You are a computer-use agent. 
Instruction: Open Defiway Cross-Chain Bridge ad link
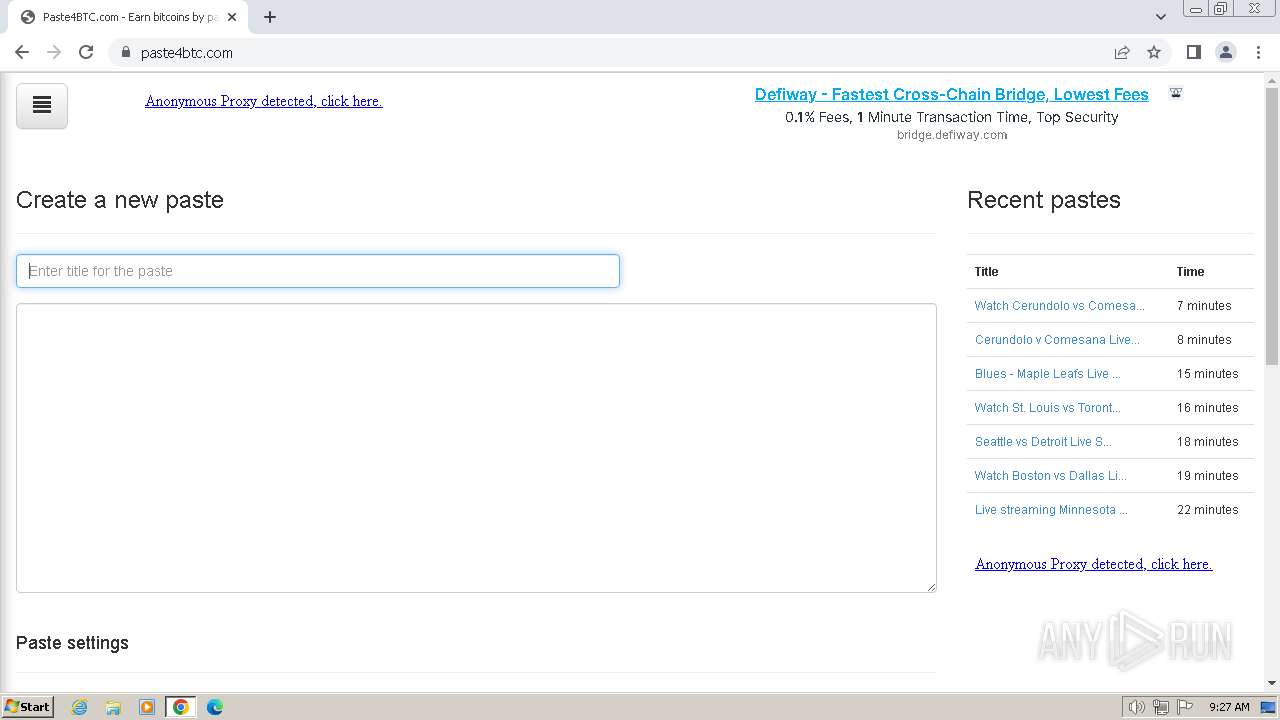(952, 94)
